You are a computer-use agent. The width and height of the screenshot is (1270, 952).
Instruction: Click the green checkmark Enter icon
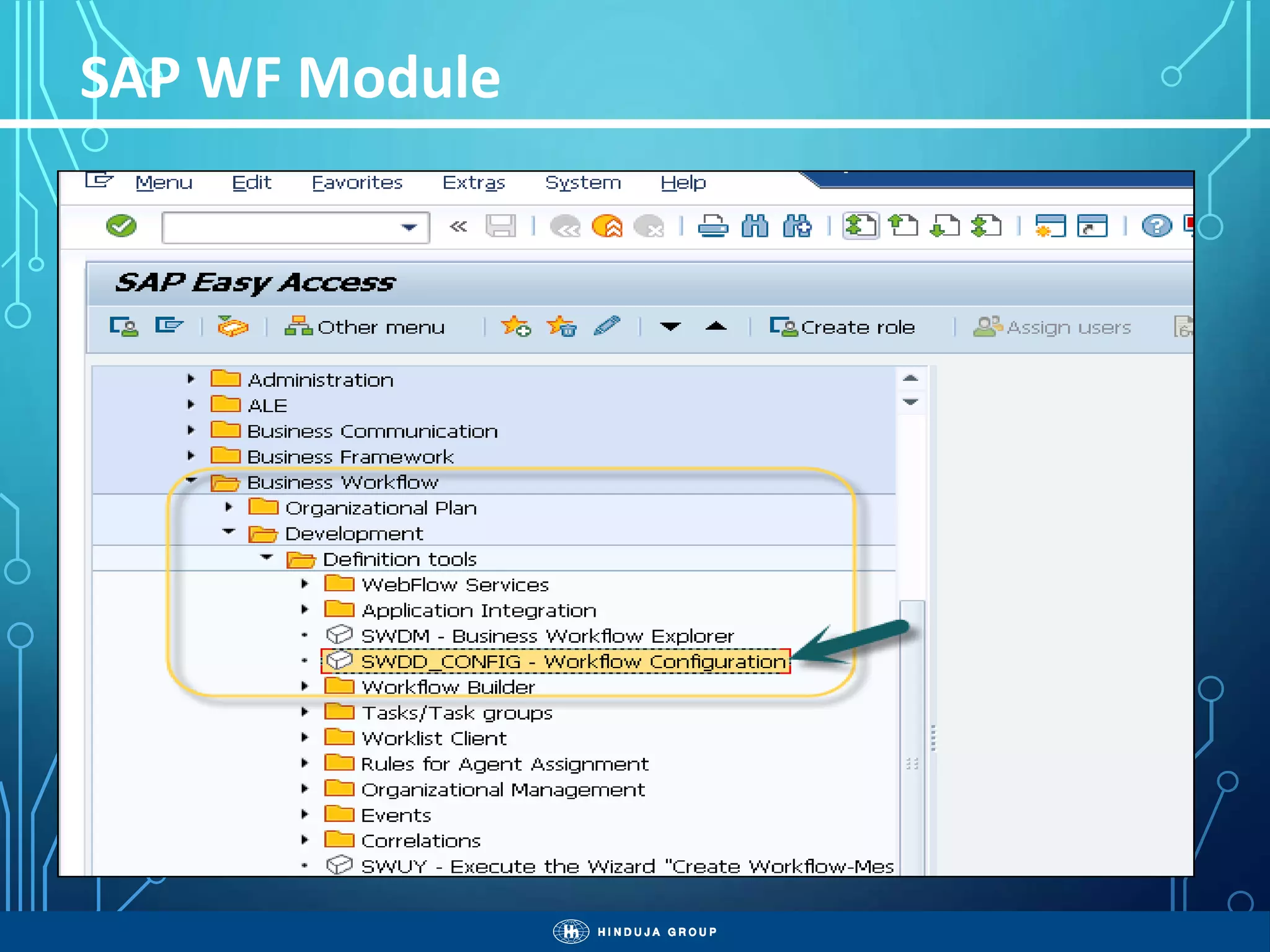(x=122, y=226)
